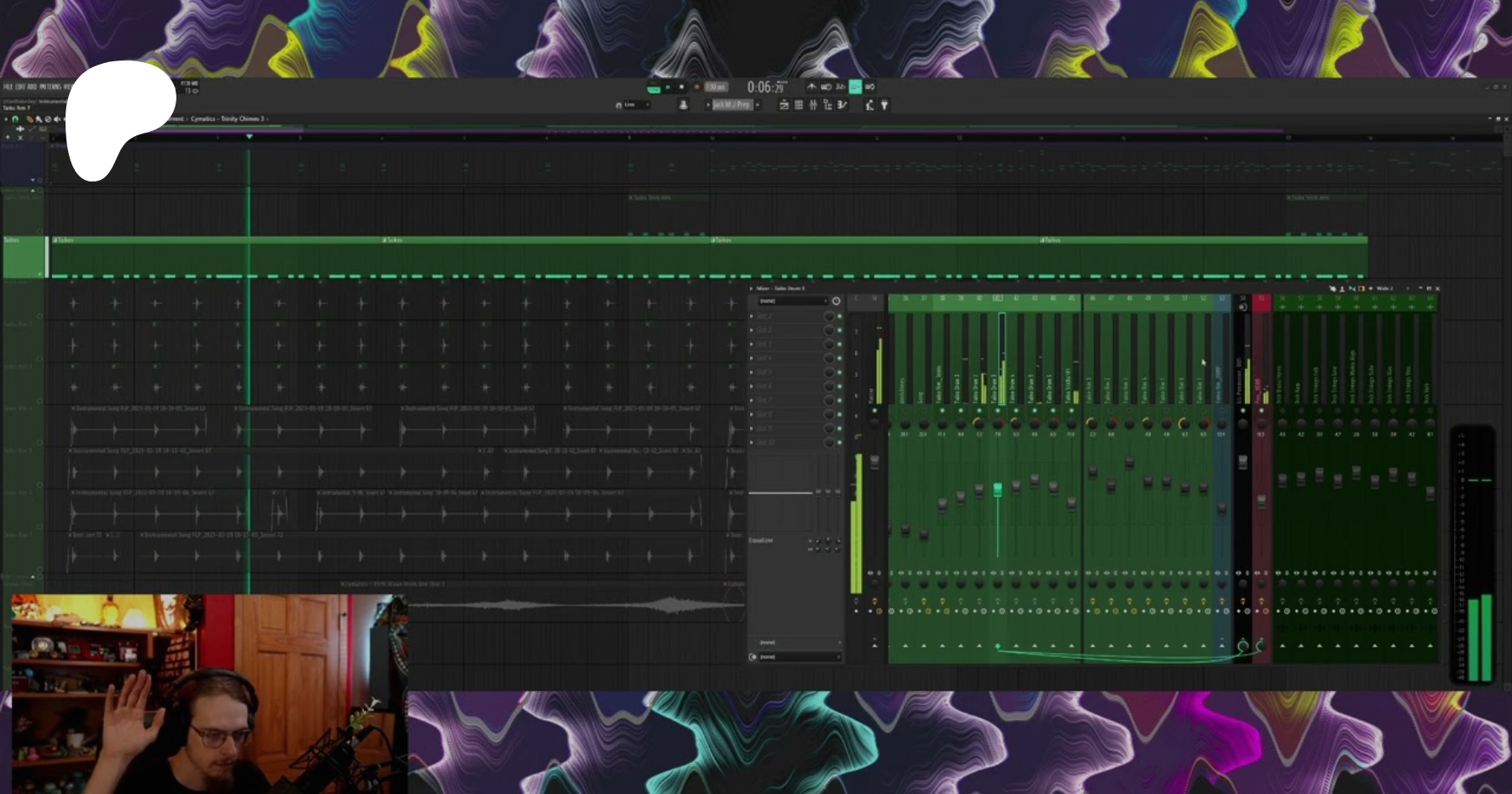This screenshot has width=1512, height=794.
Task: Click the Play button in transport bar
Action: [x=668, y=87]
